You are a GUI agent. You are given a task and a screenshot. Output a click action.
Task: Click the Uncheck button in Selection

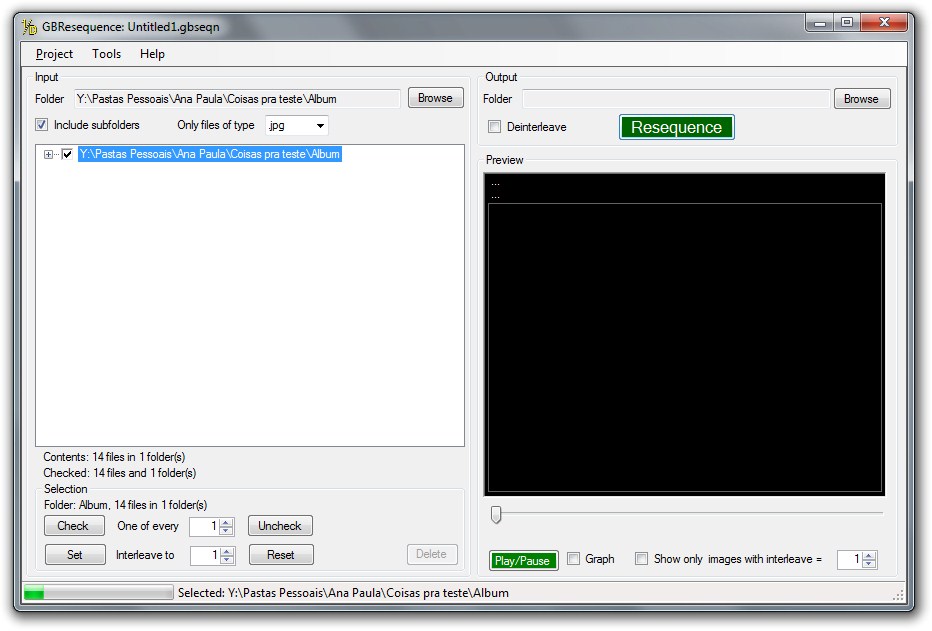point(280,526)
